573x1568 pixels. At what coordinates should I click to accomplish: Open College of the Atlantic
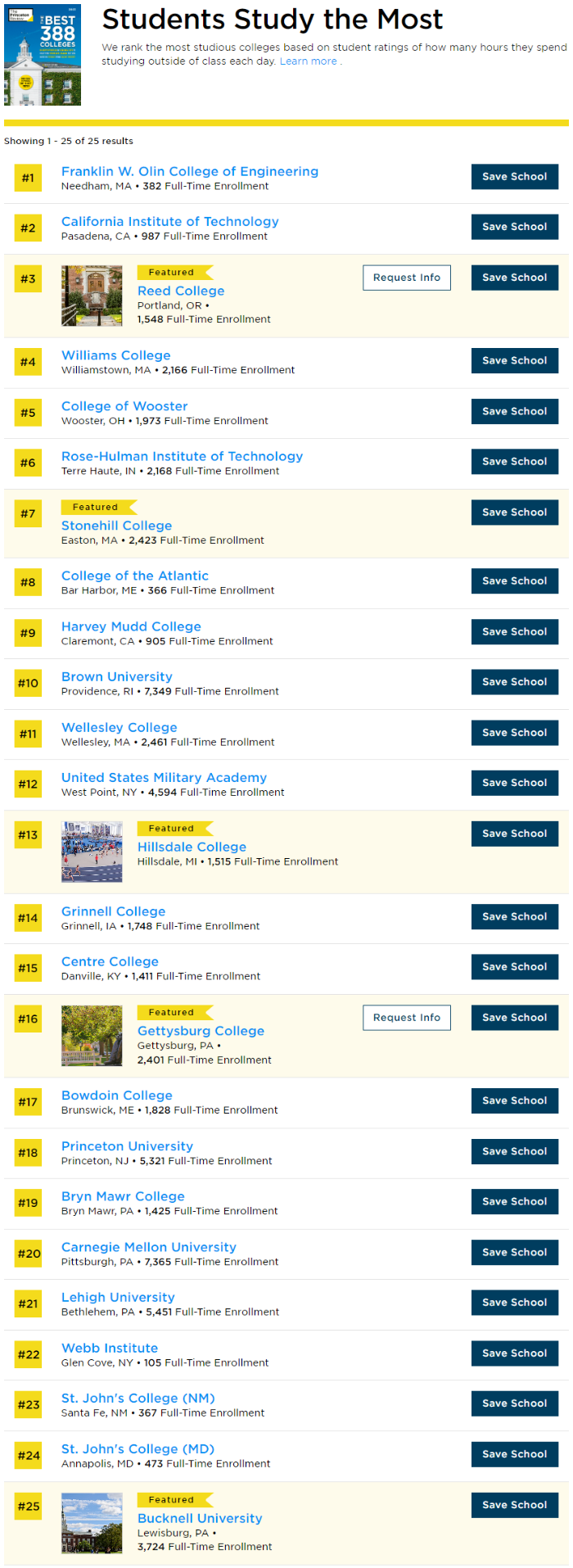(x=135, y=576)
